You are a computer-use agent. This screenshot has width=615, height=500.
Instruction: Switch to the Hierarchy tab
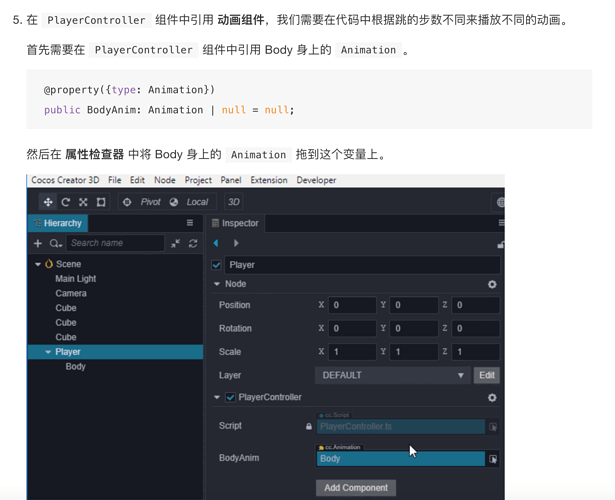(x=58, y=223)
